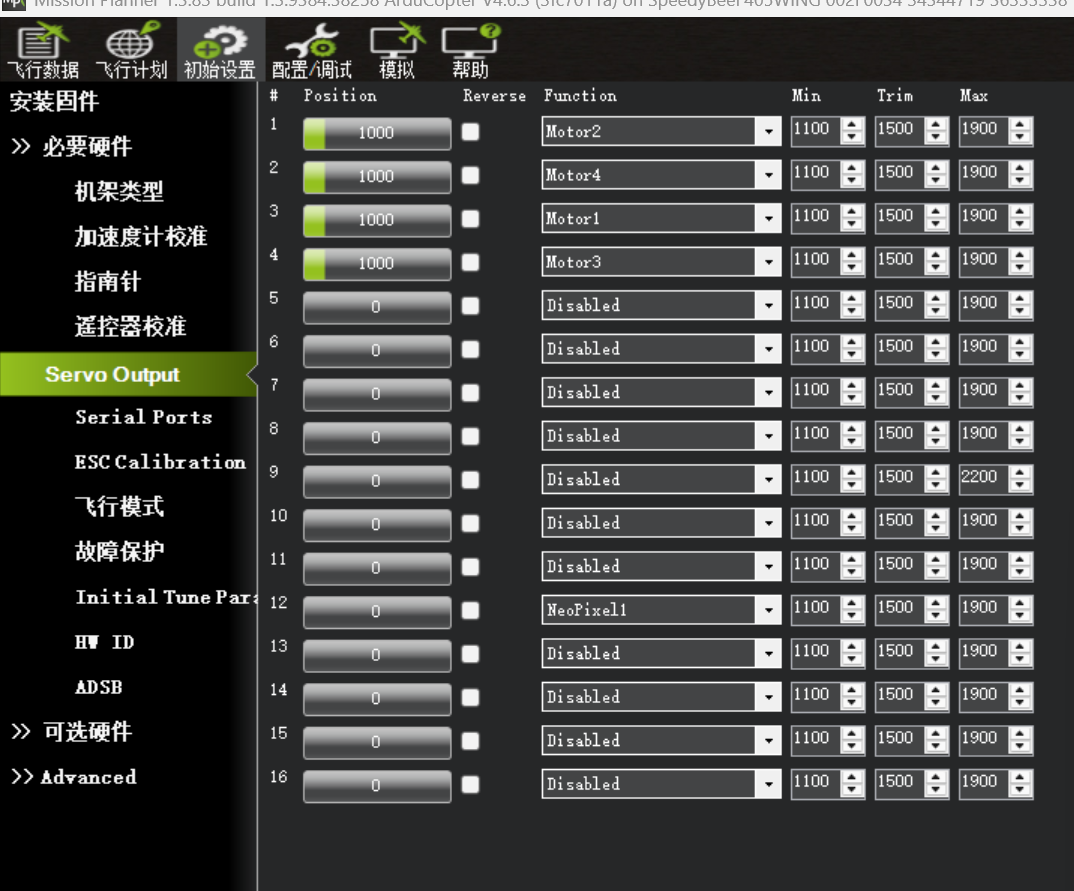Viewport: 1074px width, 891px height.
Task: Toggle Reverse checkbox for servo row 4
Action: [471, 262]
